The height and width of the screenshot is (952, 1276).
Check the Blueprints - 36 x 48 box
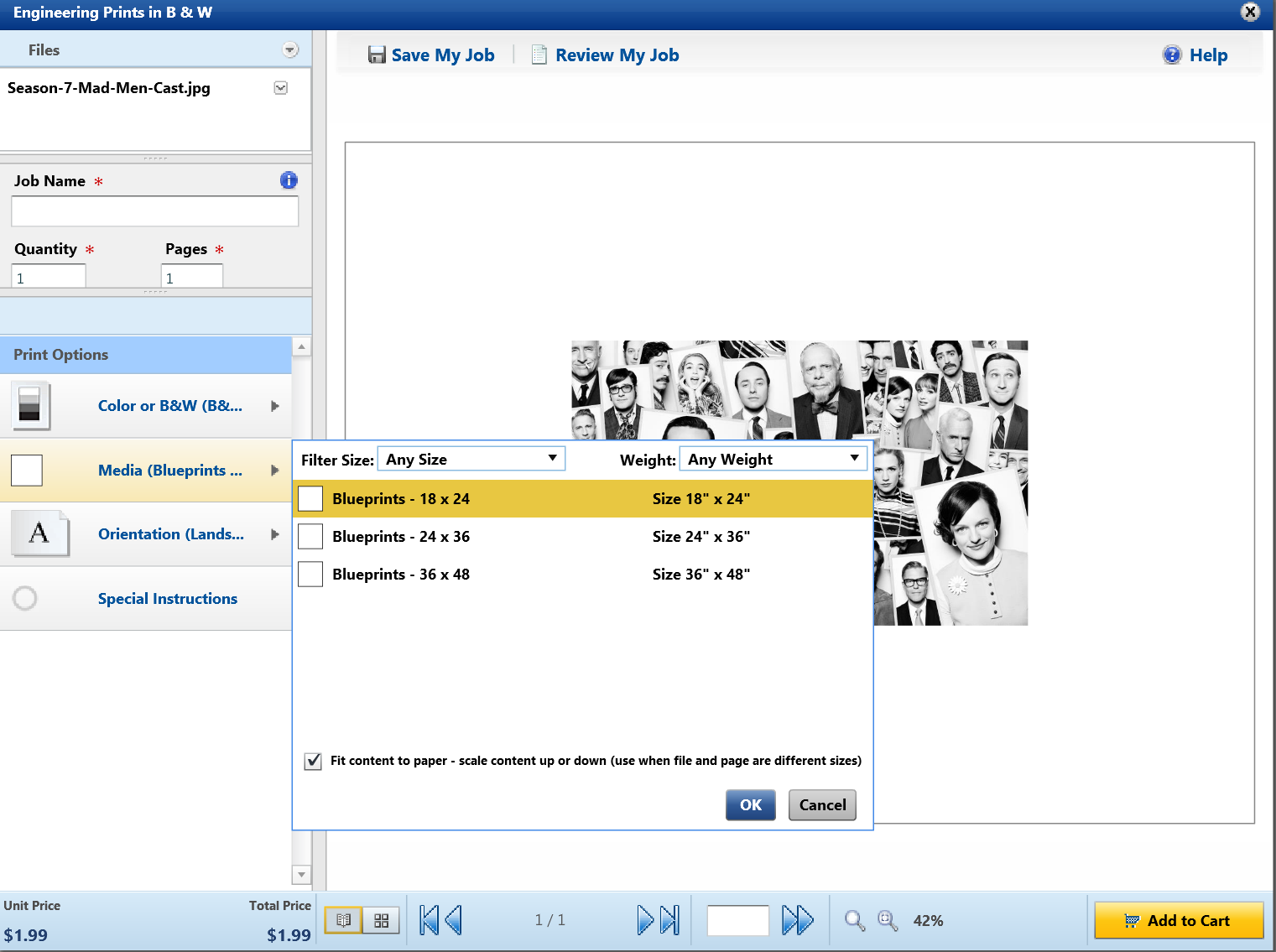coord(310,574)
